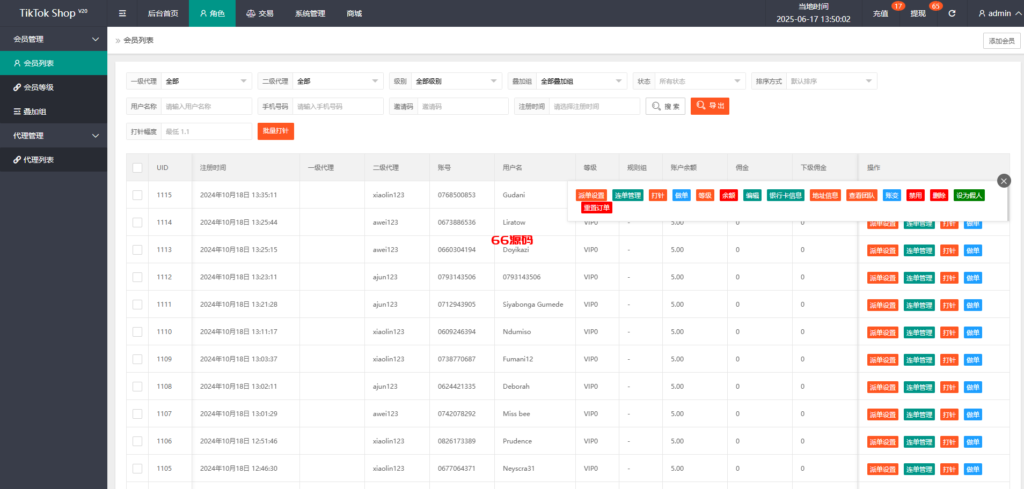Click the 批量打针 button
1024x489 pixels.
point(276,131)
